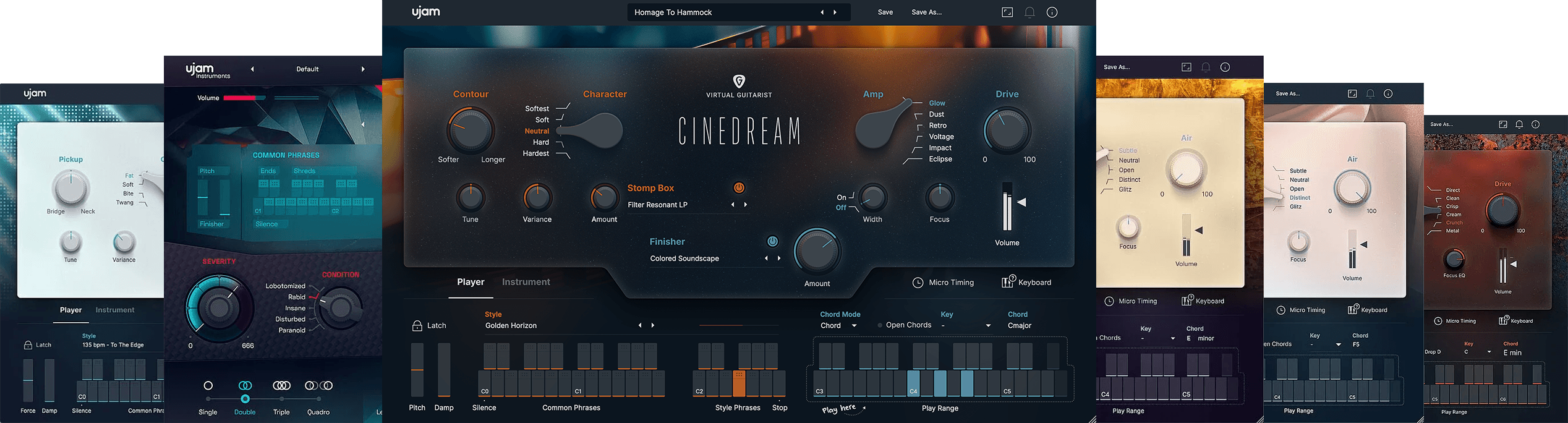Click the Pitch wheel strip in Cinedream

417,370
